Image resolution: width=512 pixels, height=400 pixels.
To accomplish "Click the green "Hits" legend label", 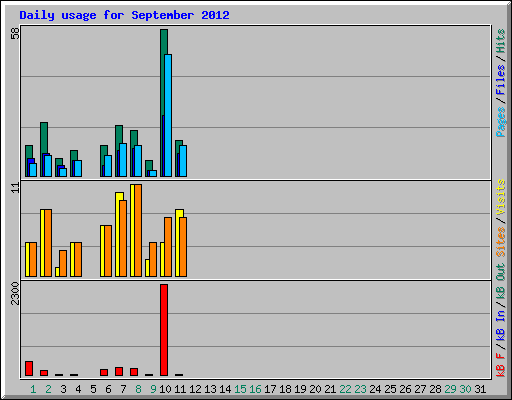I will (x=501, y=41).
